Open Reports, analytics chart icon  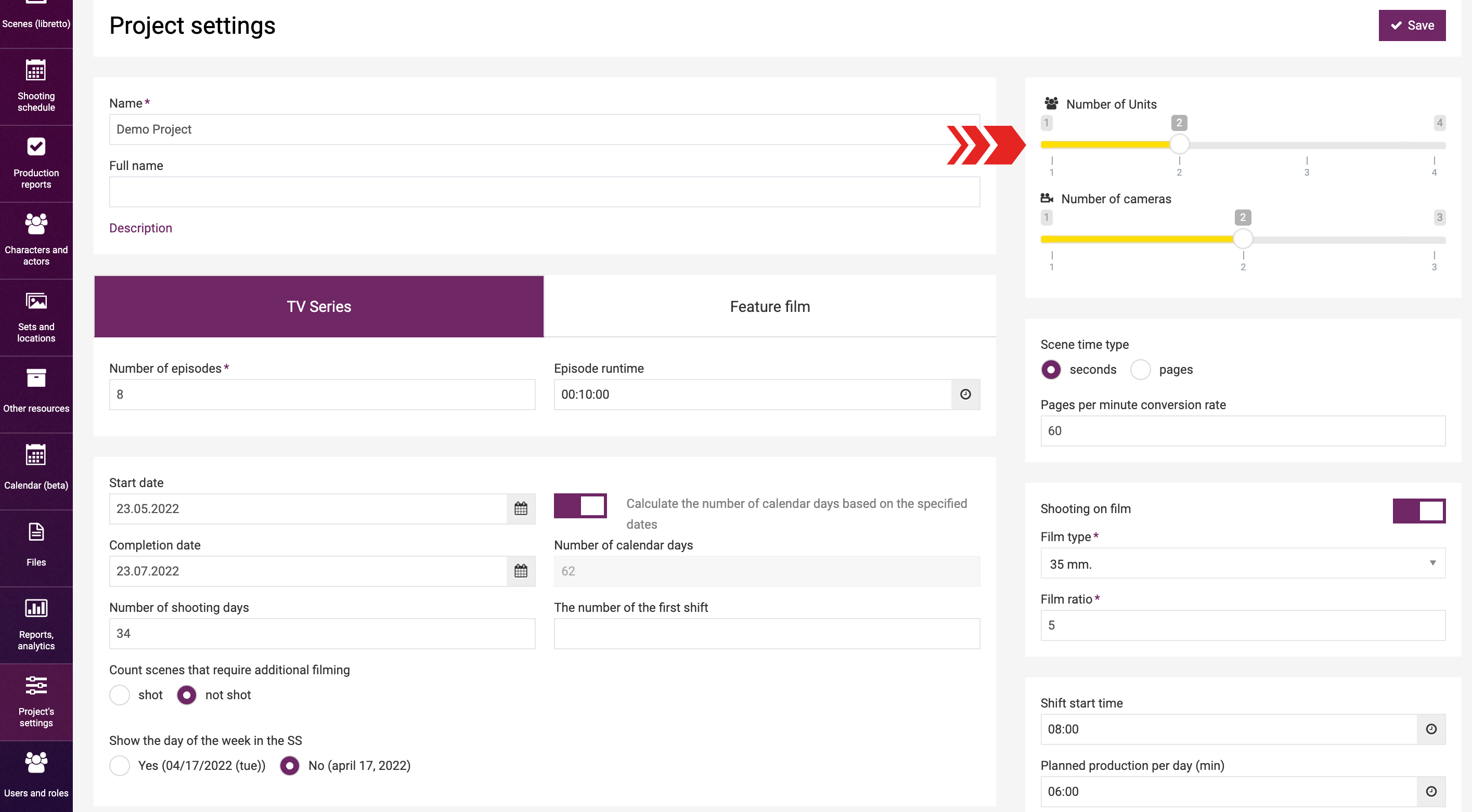36,608
